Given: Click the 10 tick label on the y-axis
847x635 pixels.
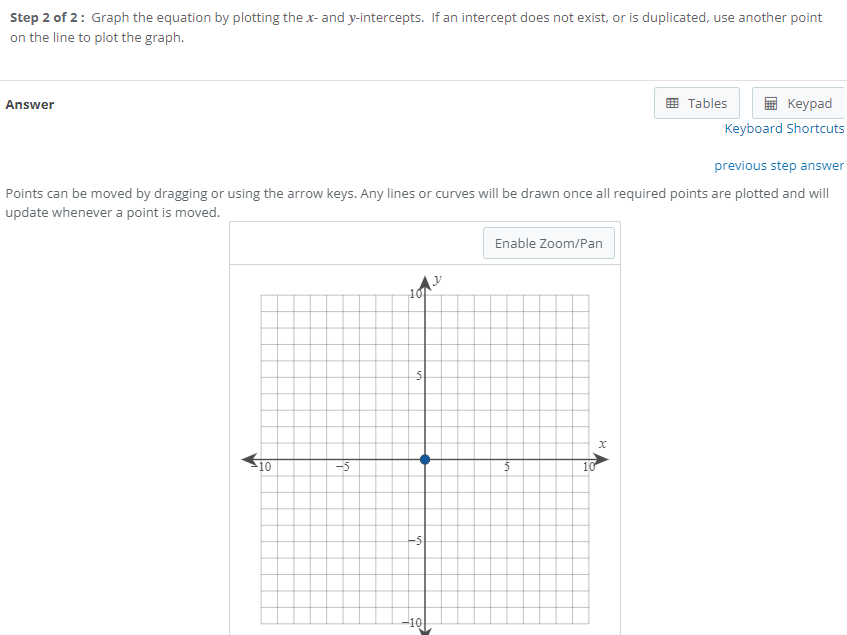Looking at the screenshot, I should tap(415, 294).
